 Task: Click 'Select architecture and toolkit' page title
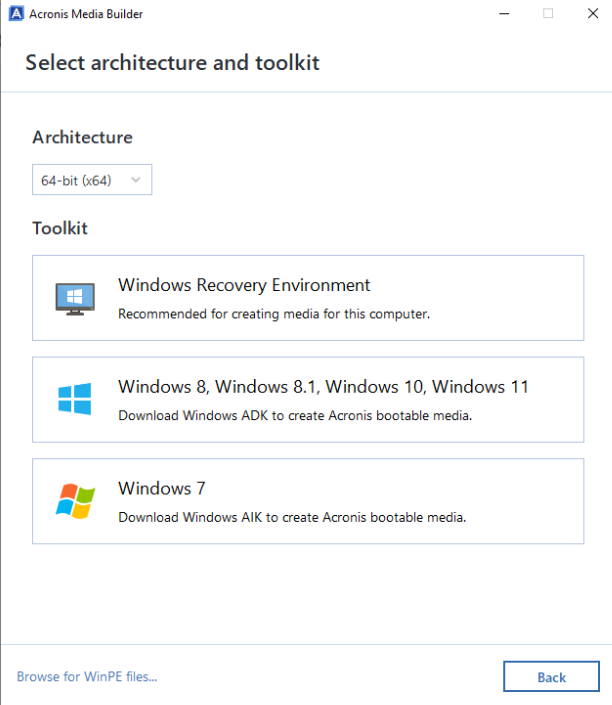172,62
